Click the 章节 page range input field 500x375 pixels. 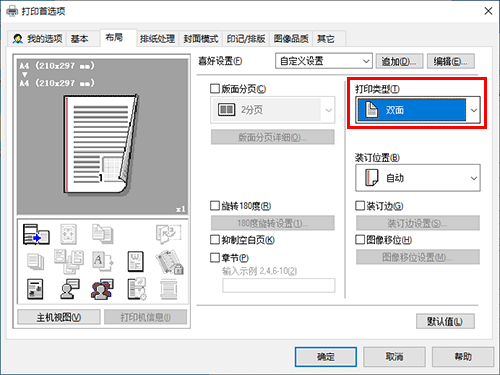(279, 286)
